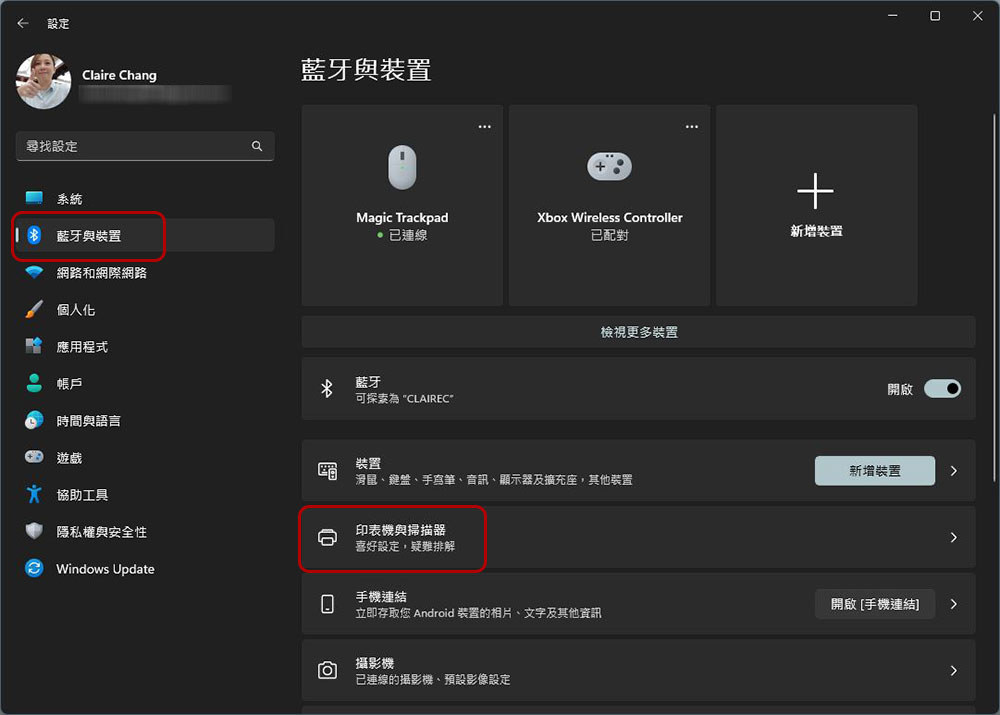Select 網路和網際網路 in the sidebar
Viewport: 1000px width, 715px height.
point(101,273)
